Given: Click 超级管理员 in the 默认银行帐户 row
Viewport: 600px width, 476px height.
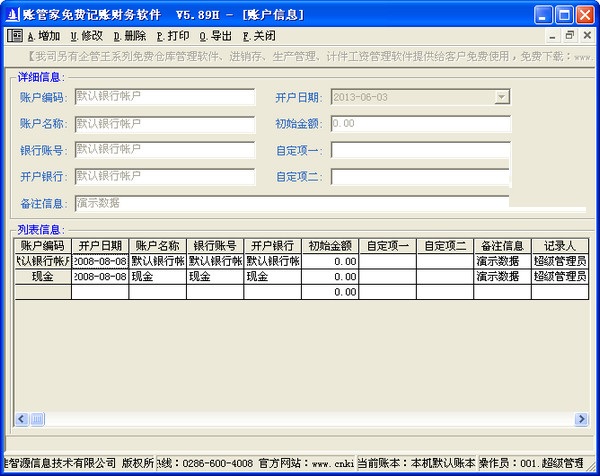Looking at the screenshot, I should pyautogui.click(x=560, y=261).
